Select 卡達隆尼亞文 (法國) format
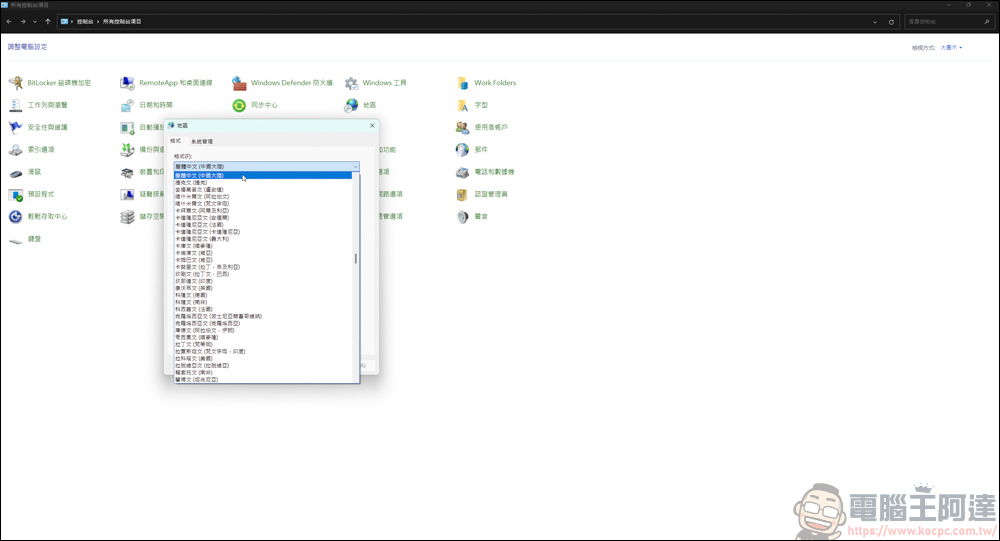The height and width of the screenshot is (541, 1000). point(263,225)
